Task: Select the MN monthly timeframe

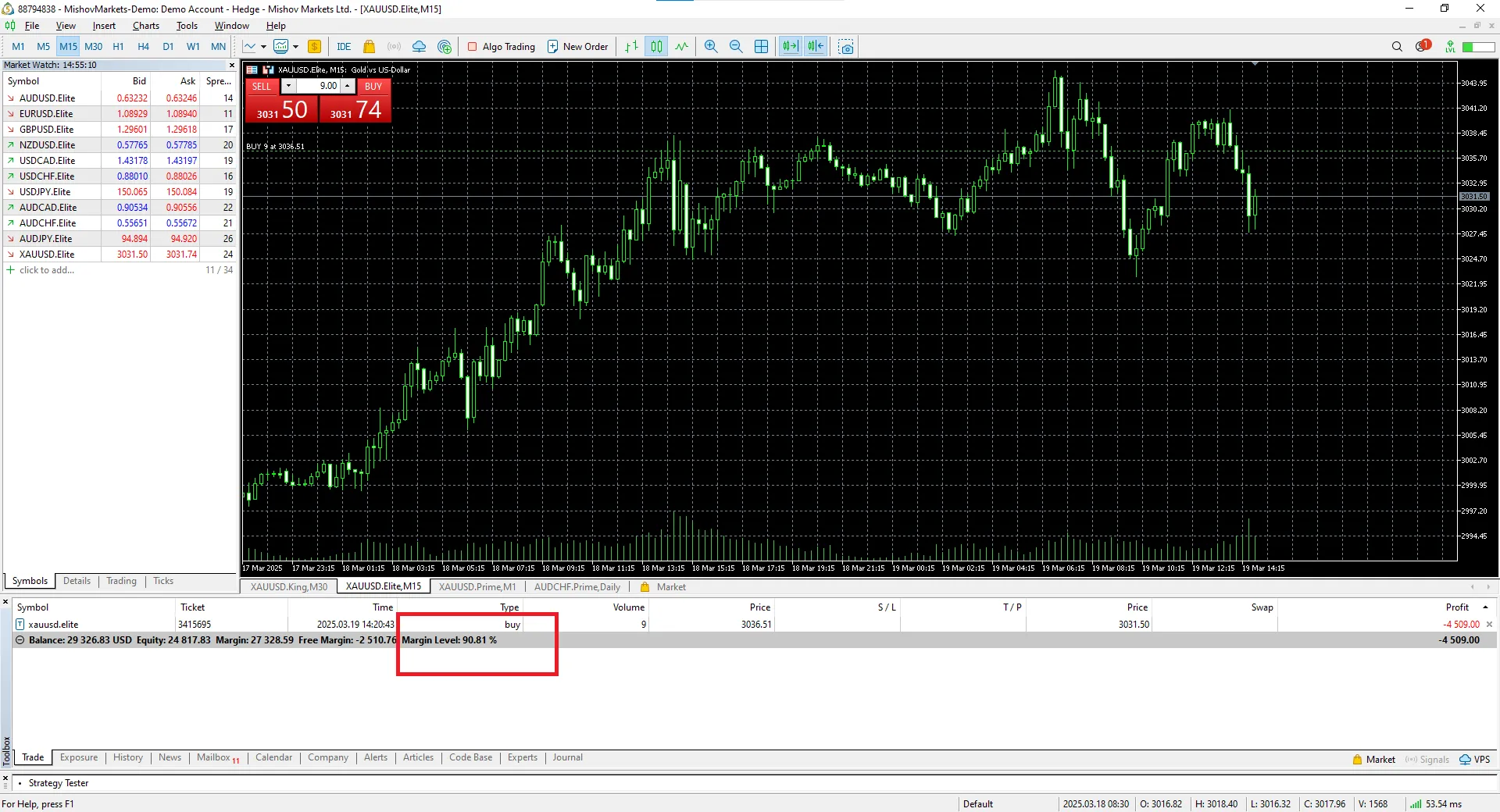Action: pyautogui.click(x=218, y=47)
